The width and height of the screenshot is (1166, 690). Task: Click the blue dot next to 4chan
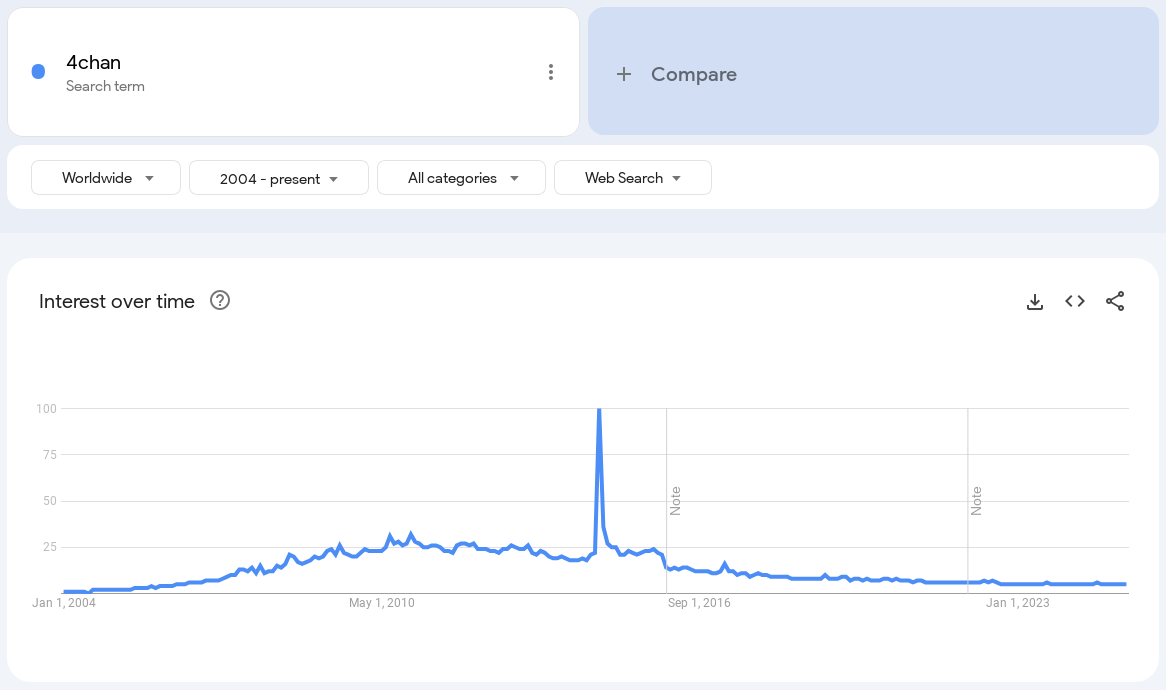tap(39, 71)
